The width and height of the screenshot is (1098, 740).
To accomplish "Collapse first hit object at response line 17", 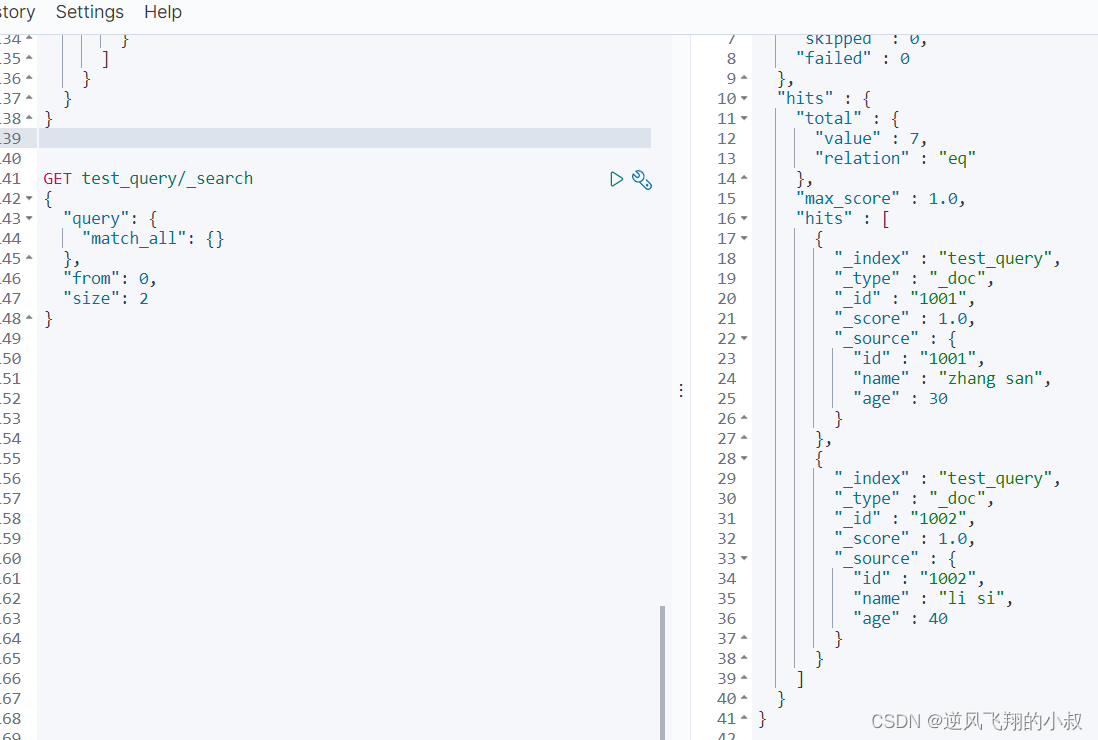I will 744,239.
